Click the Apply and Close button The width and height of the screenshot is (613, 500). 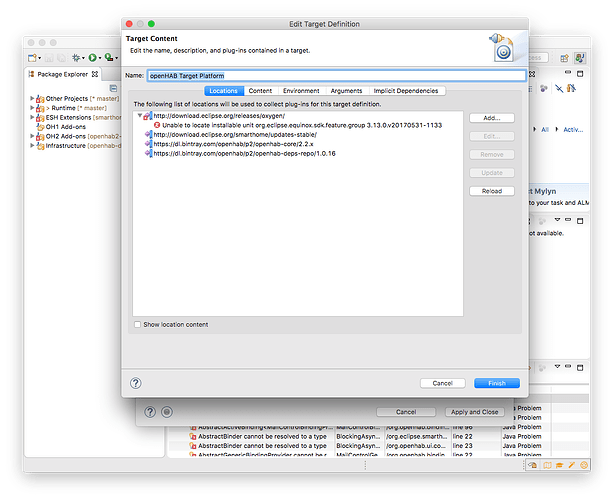(475, 412)
